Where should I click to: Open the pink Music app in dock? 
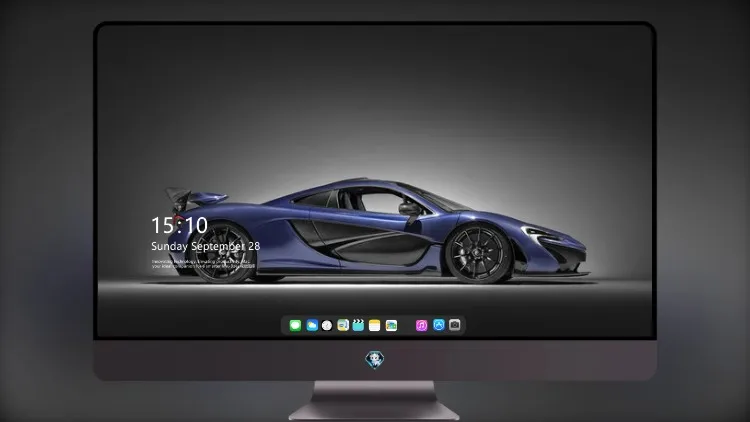421,325
